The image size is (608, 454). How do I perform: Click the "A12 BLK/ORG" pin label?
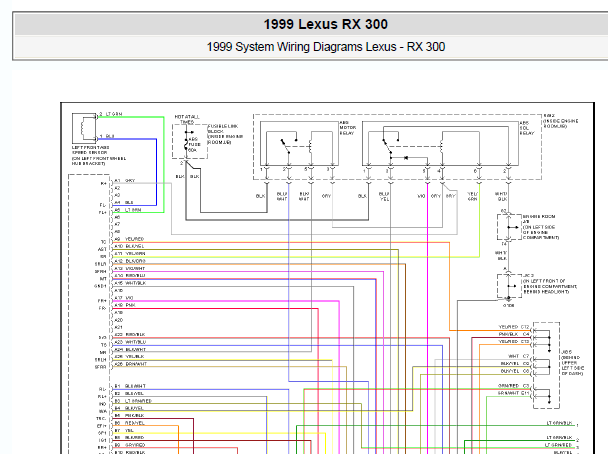coord(130,261)
